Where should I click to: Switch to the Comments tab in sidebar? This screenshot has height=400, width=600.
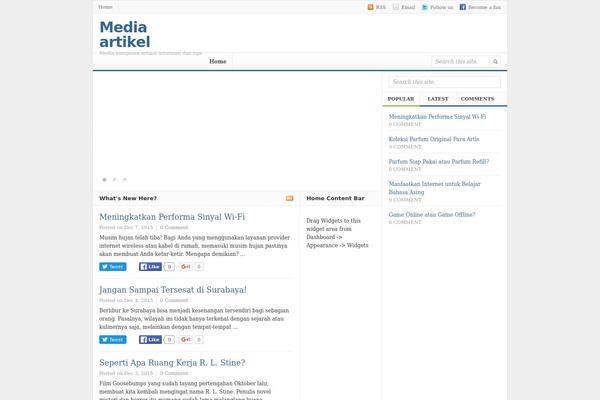[477, 99]
